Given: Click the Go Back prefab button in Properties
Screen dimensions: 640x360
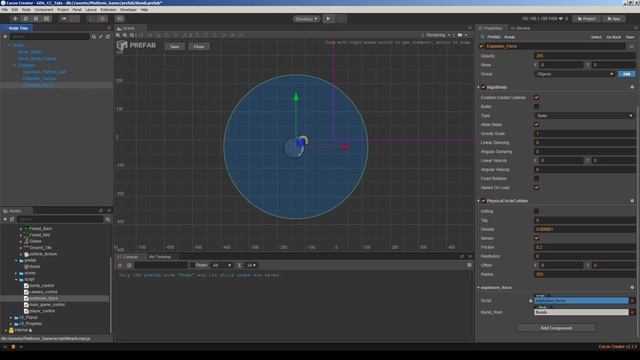Looking at the screenshot, I should pyautogui.click(x=613, y=37).
